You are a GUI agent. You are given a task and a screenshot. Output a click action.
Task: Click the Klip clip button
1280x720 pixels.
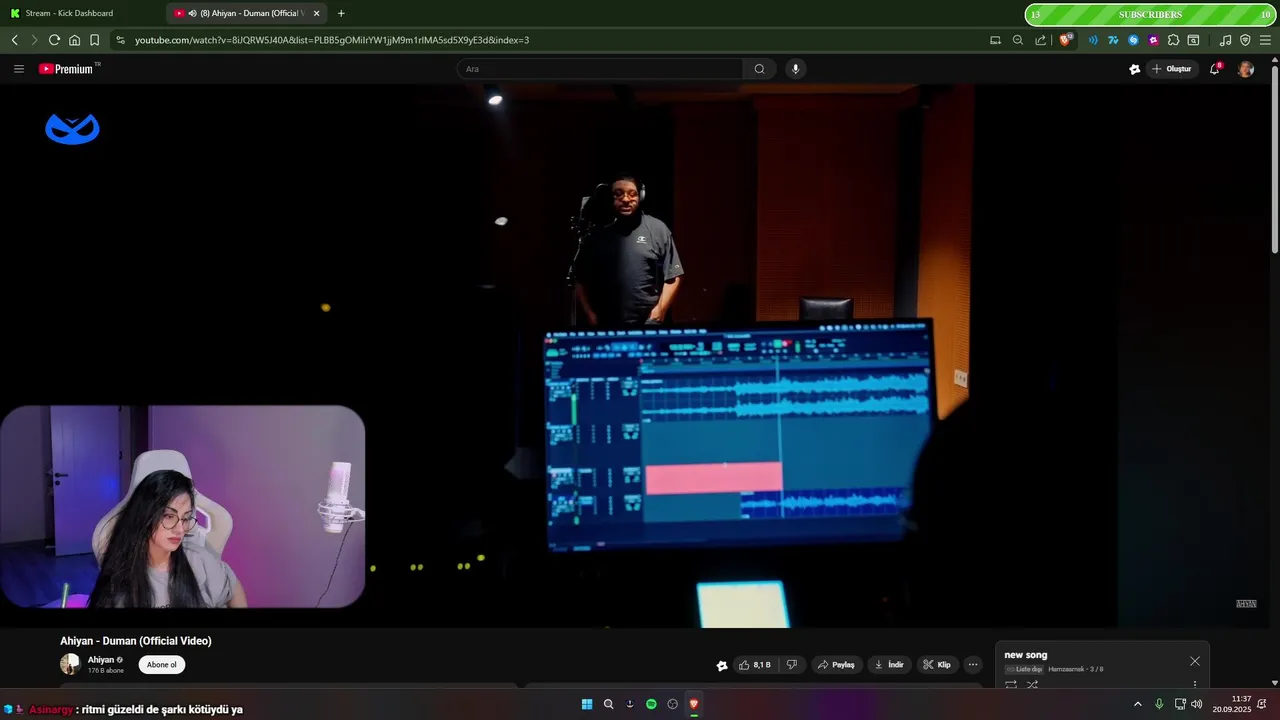[x=937, y=665]
